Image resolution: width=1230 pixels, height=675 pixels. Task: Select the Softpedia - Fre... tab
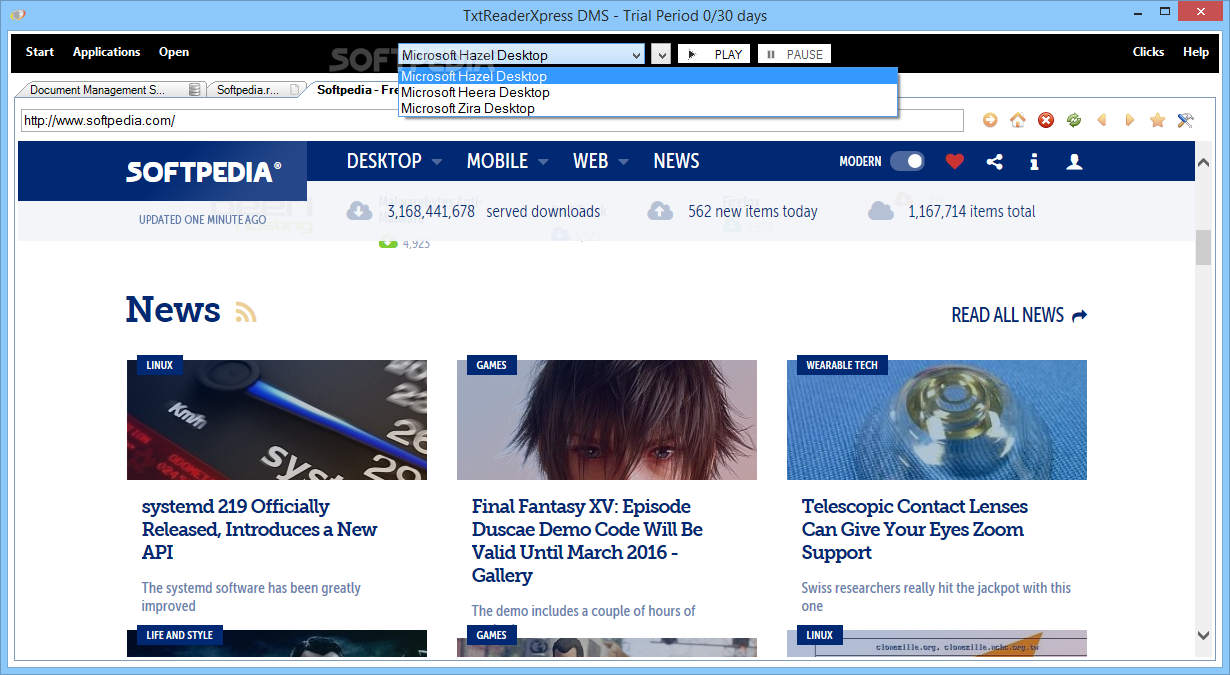[x=357, y=90]
